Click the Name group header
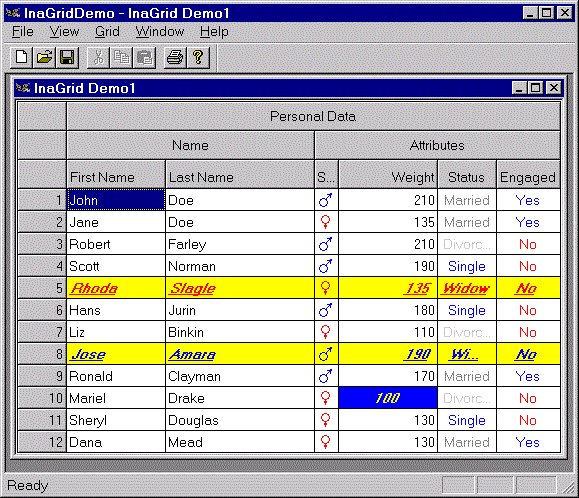 [x=190, y=145]
